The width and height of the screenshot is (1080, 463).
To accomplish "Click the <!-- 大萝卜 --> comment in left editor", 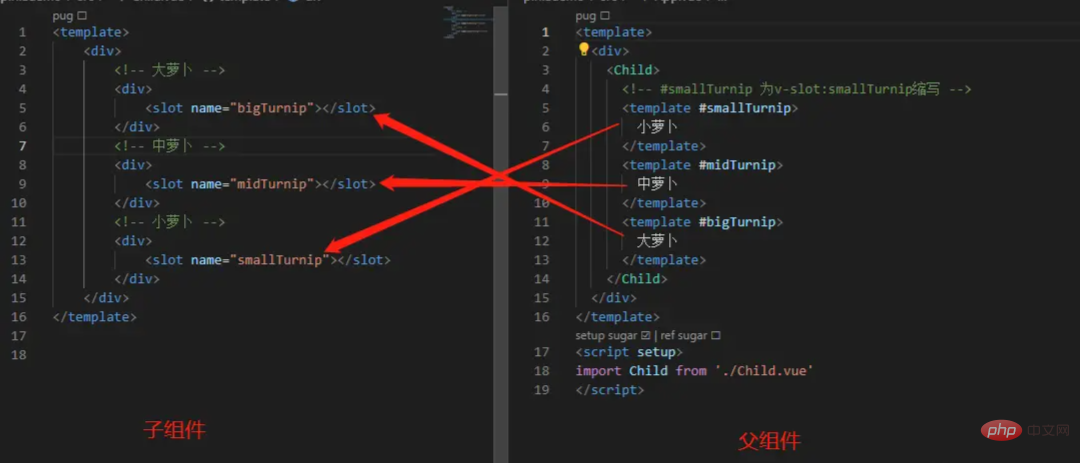I will tap(170, 70).
